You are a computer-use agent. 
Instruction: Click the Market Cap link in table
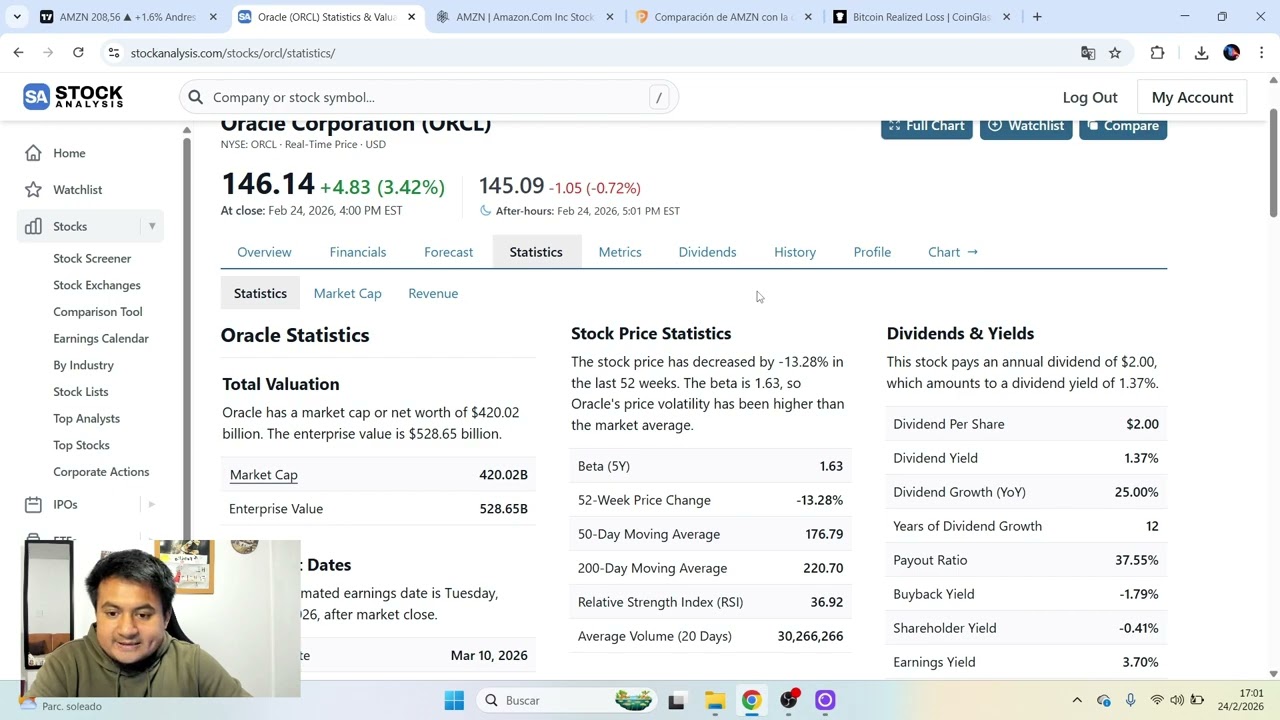click(263, 475)
